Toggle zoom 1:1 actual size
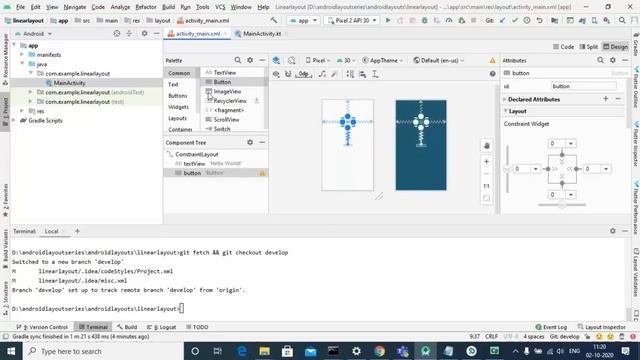The image size is (640, 360). coord(487,186)
